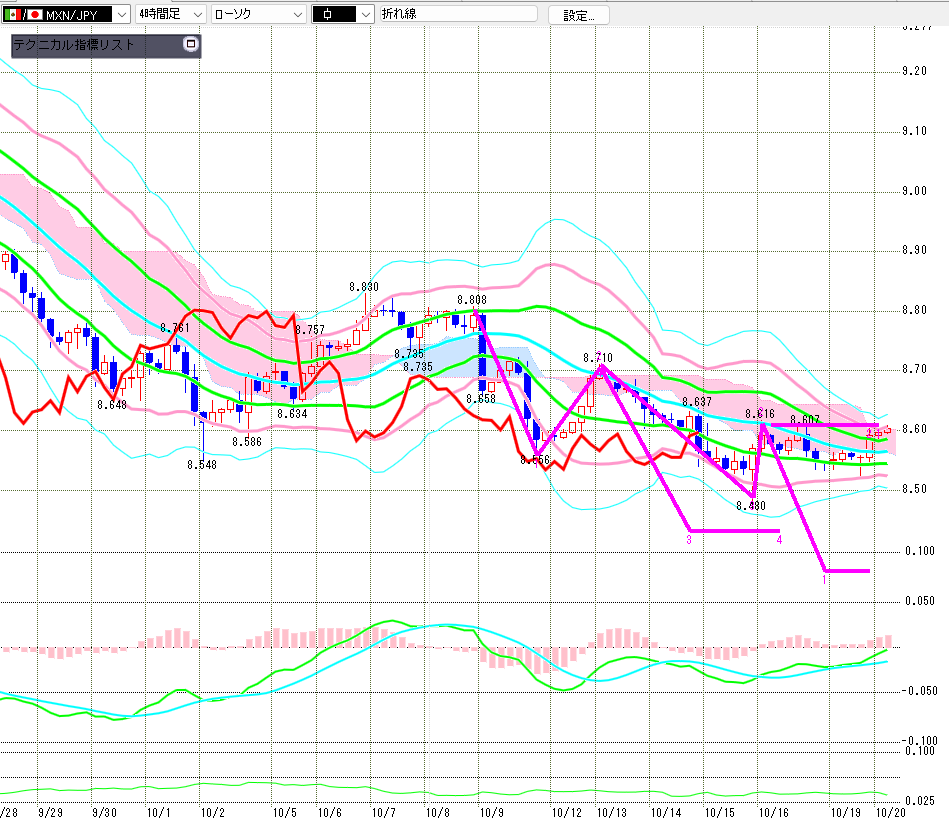Expand the テクニカル指標リスト panel icon
The height and width of the screenshot is (822, 949).
[x=191, y=44]
